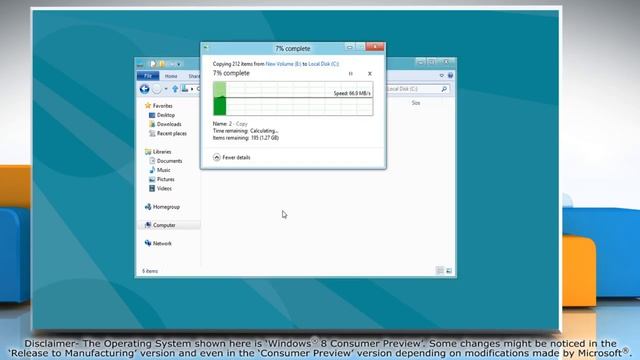
Task: Click the Pictures library icon
Action: (152, 179)
